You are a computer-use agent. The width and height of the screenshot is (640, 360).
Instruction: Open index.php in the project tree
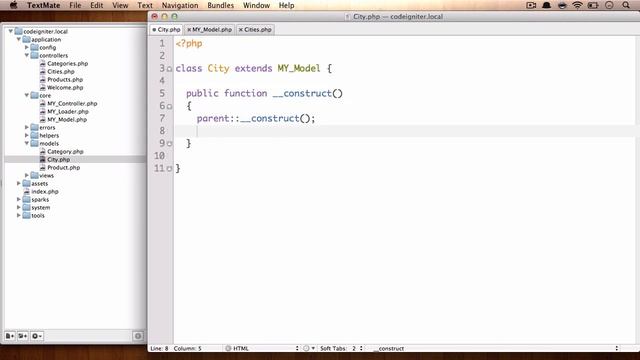point(45,191)
